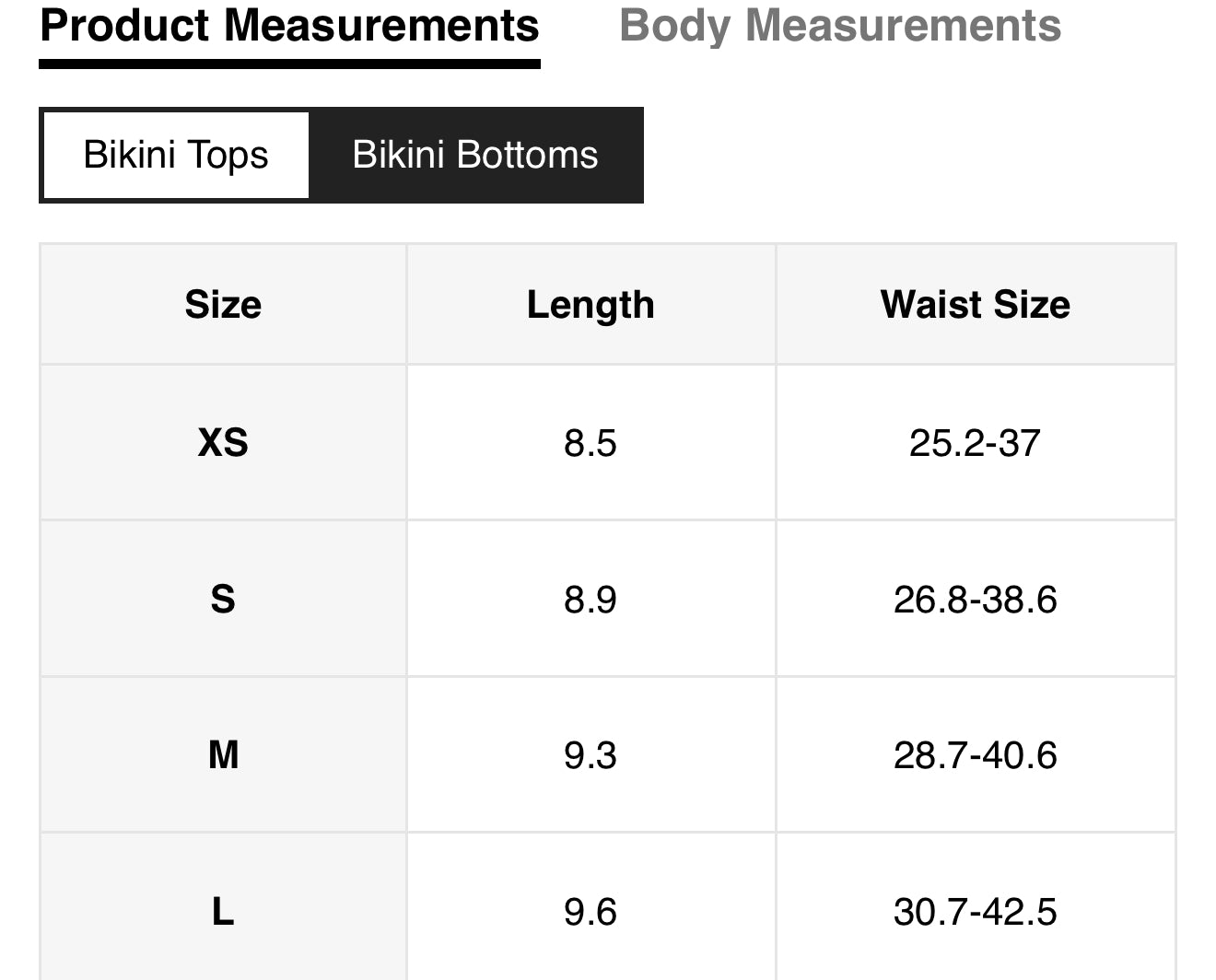This screenshot has height=980, width=1216.
Task: Select the Bikini Bottoms toggle
Action: [474, 155]
